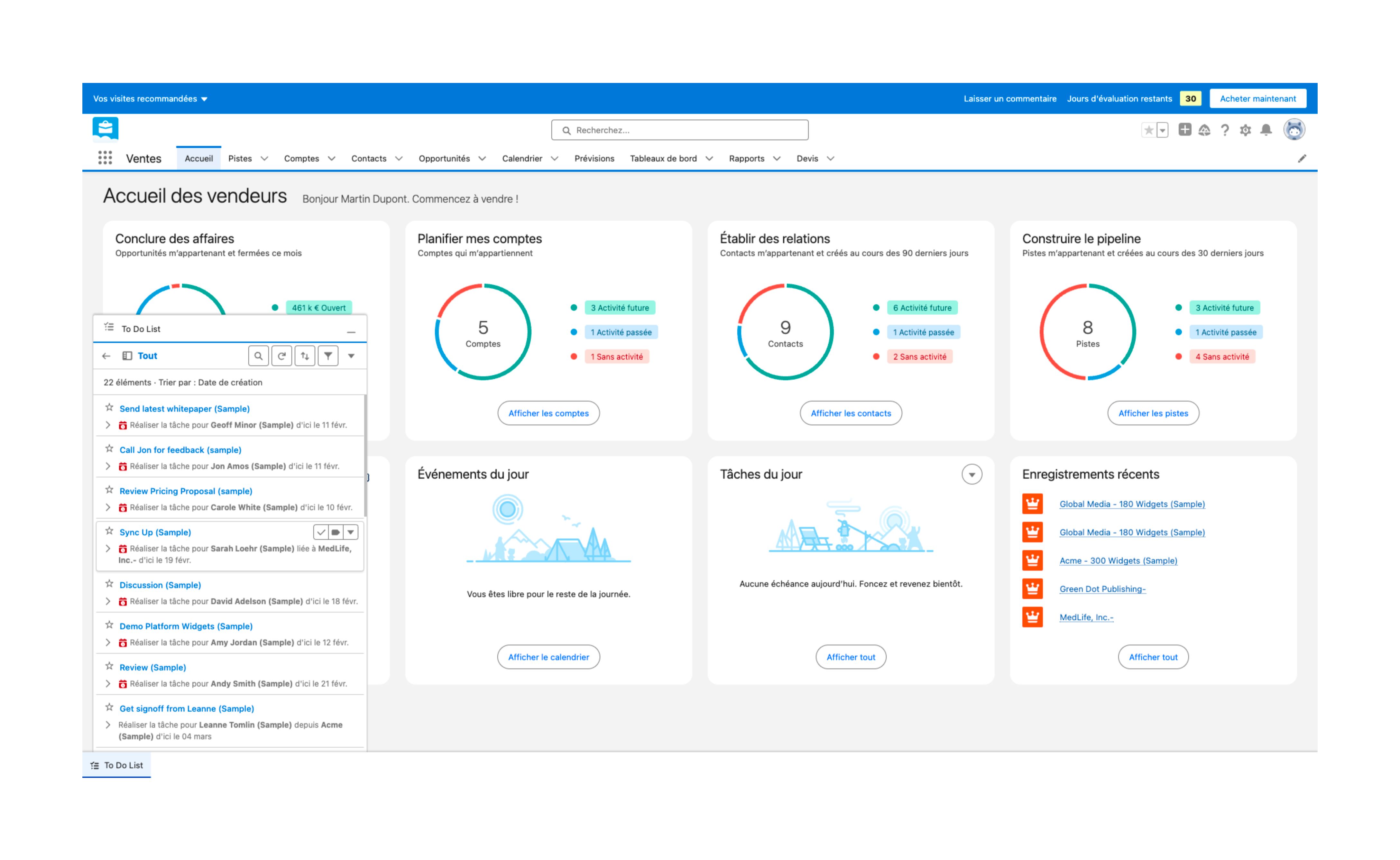Open the Contacts tab
Screen dimensions: 1400x860
pos(368,159)
